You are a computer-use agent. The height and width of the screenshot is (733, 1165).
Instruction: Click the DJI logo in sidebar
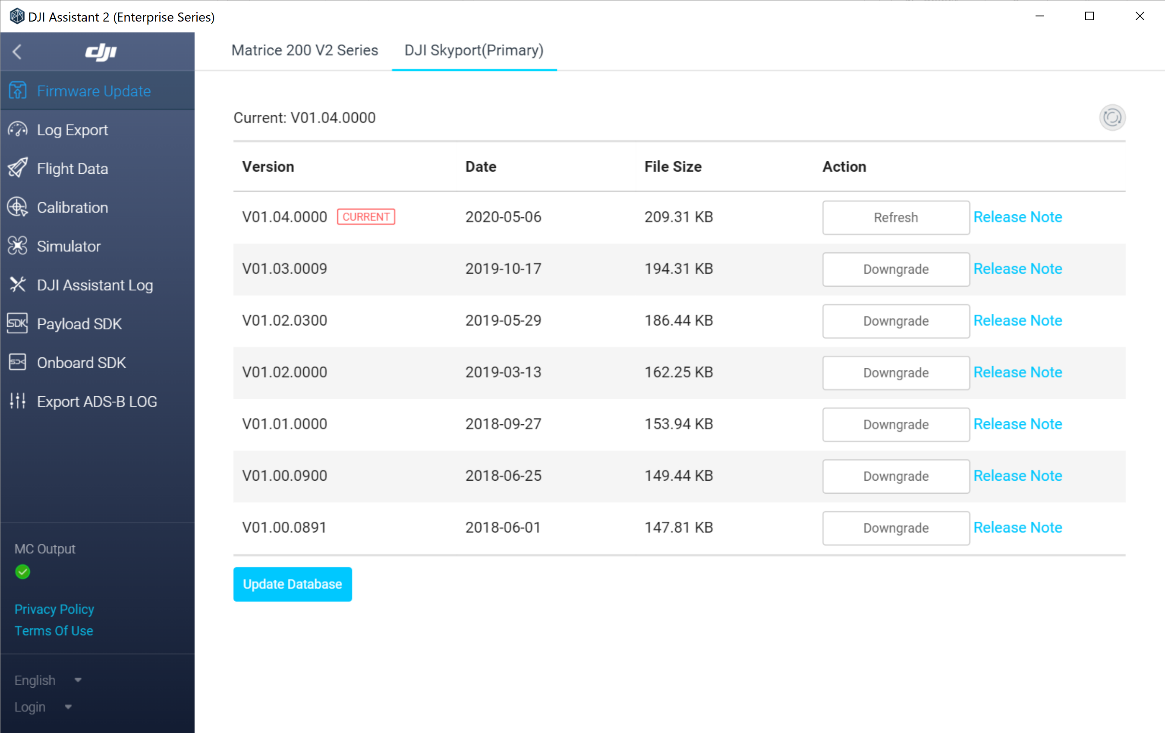[x=101, y=51]
